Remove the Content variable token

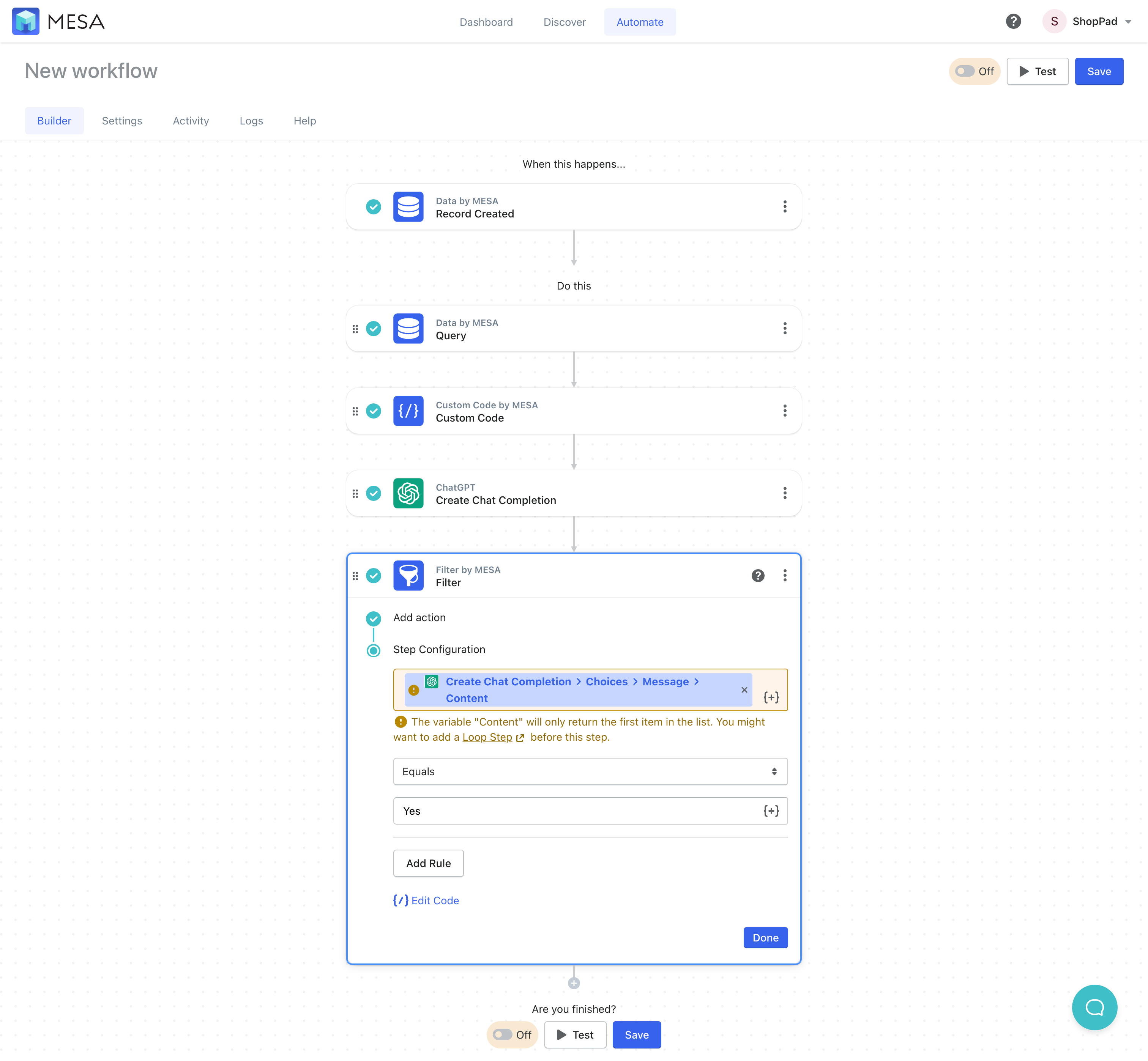coord(744,689)
